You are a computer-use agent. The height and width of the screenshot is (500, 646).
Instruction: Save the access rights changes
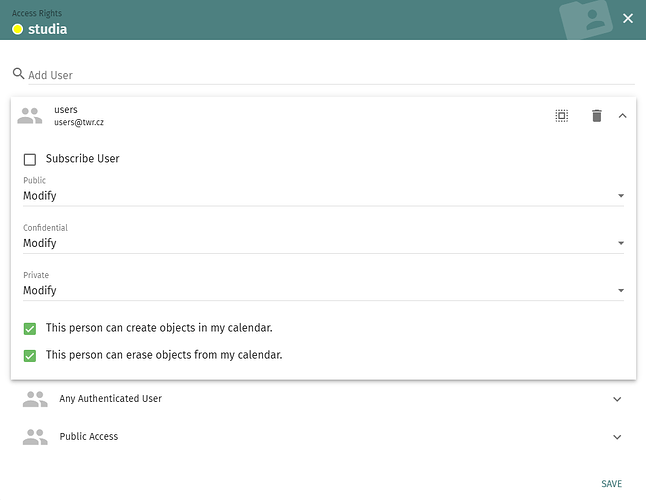click(611, 484)
